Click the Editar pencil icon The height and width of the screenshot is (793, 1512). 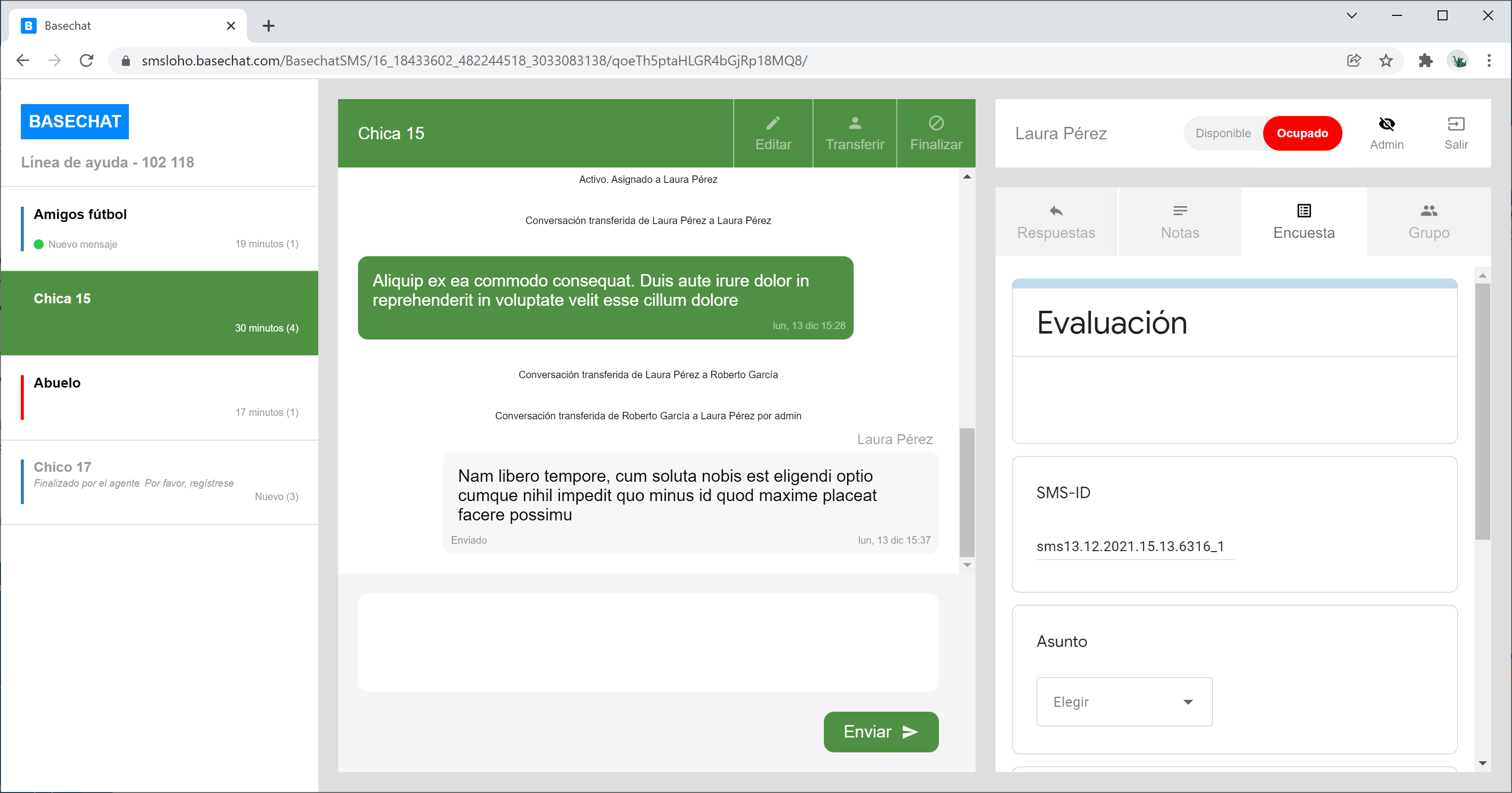pyautogui.click(x=772, y=123)
